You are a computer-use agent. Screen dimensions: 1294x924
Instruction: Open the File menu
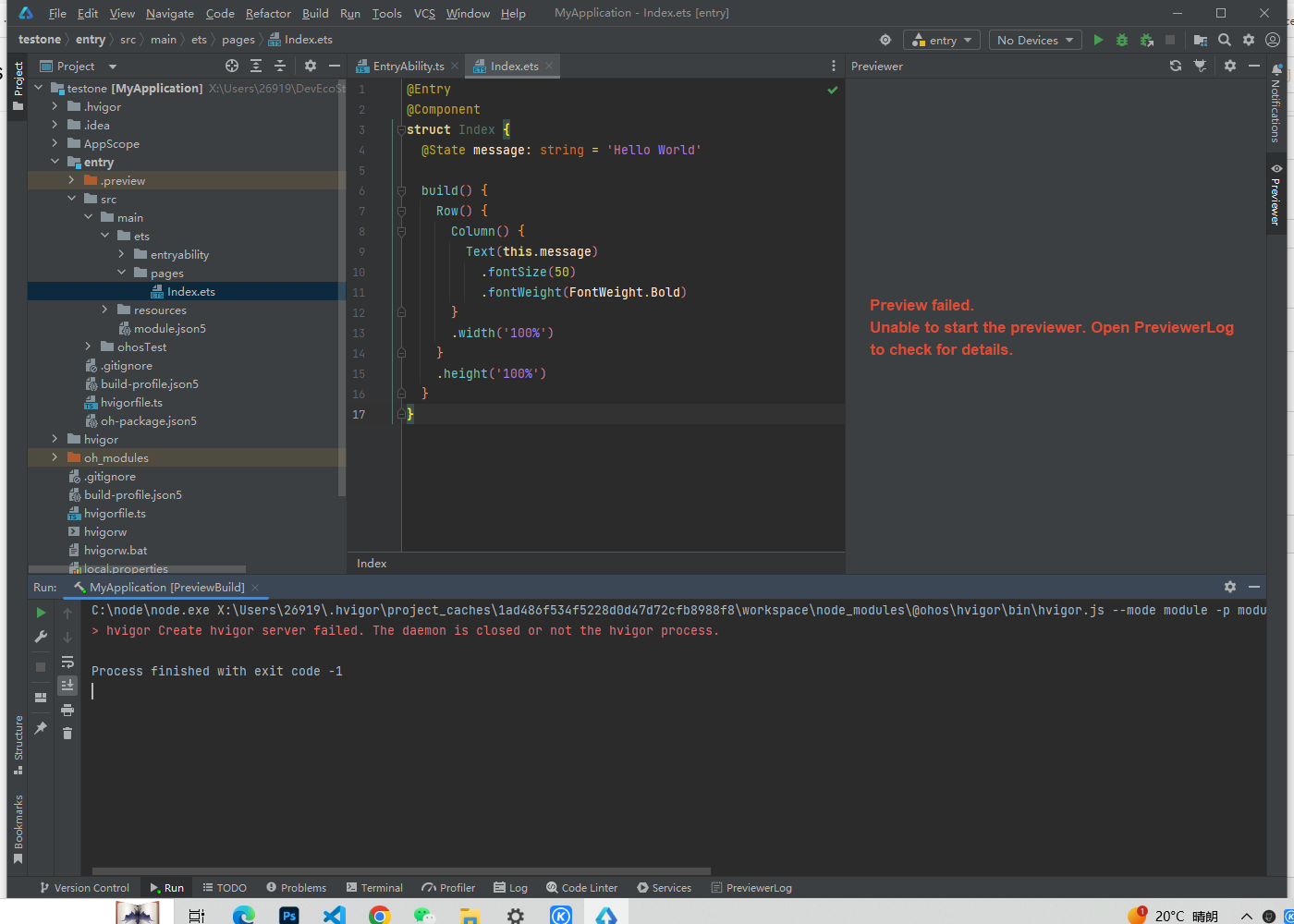[57, 13]
